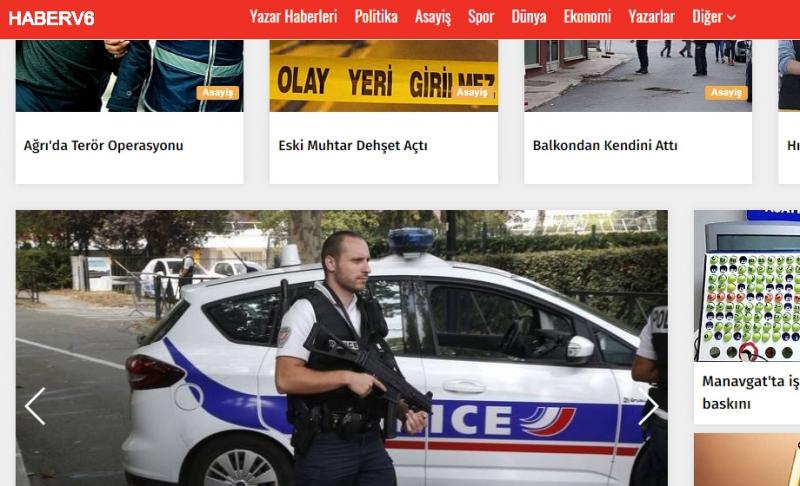800x486 pixels.
Task: Click the French police car slider image
Action: pyautogui.click(x=341, y=348)
